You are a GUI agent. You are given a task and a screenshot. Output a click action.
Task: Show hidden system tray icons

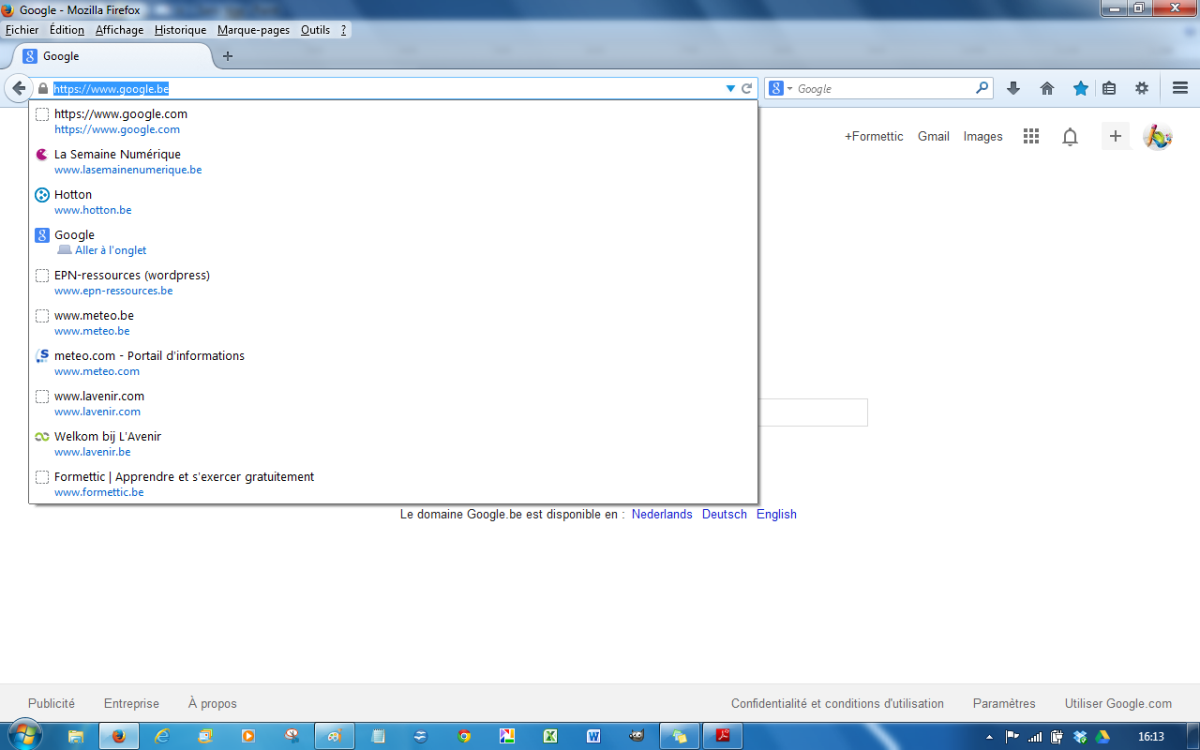[990, 737]
